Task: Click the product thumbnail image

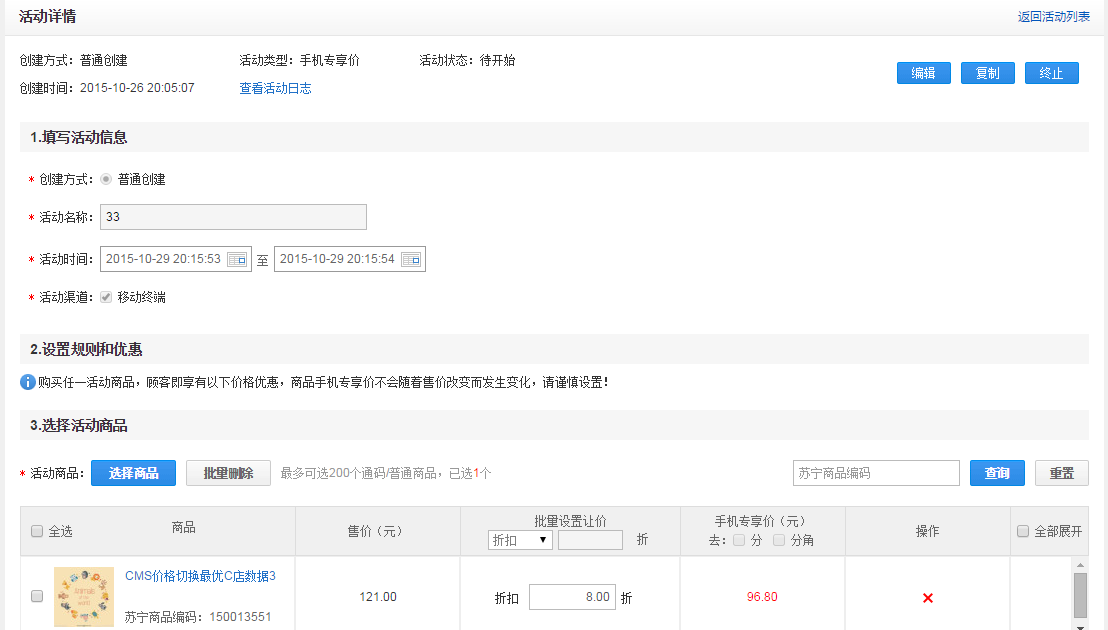Action: 84,597
